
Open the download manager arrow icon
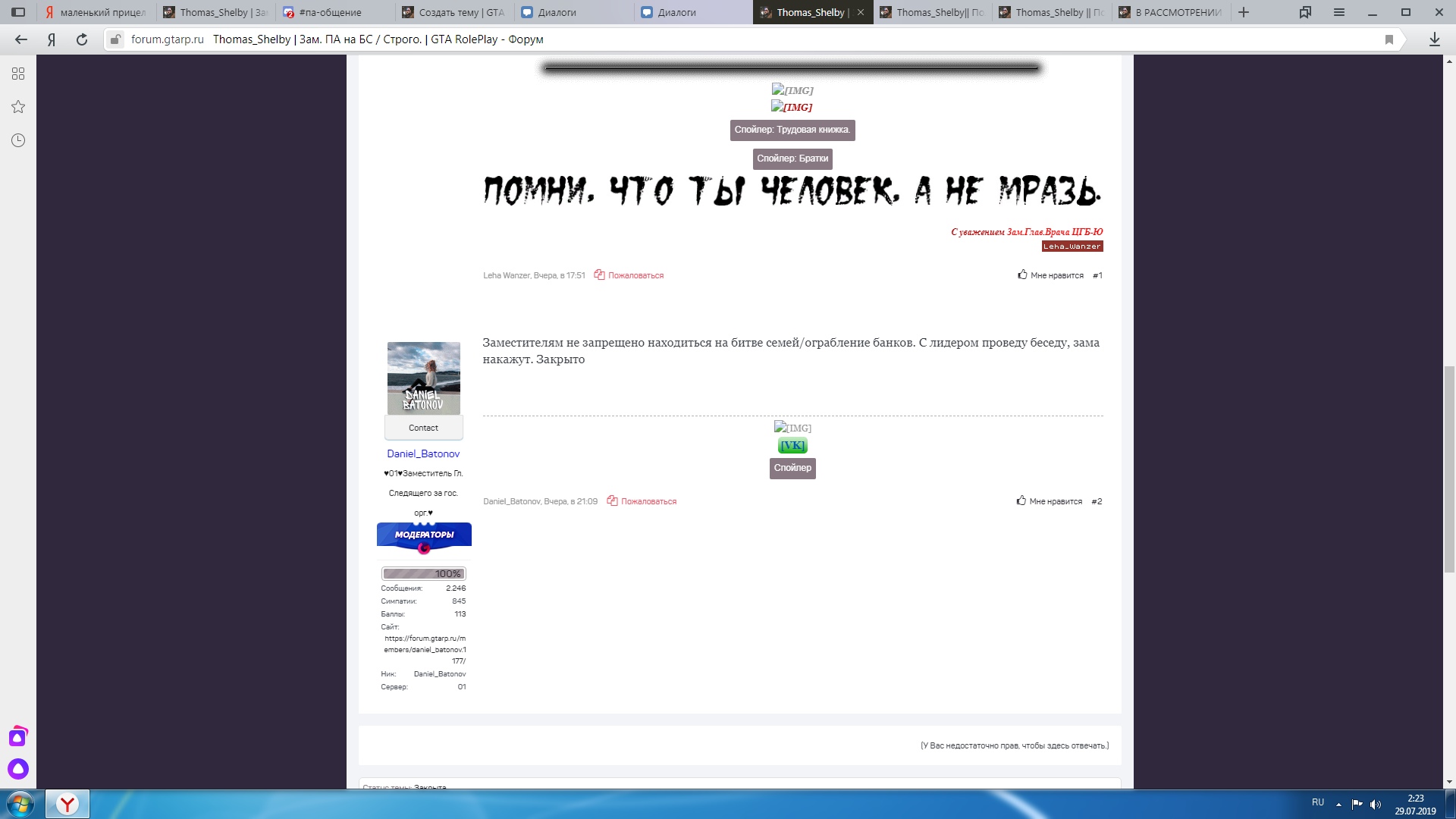pos(1436,39)
